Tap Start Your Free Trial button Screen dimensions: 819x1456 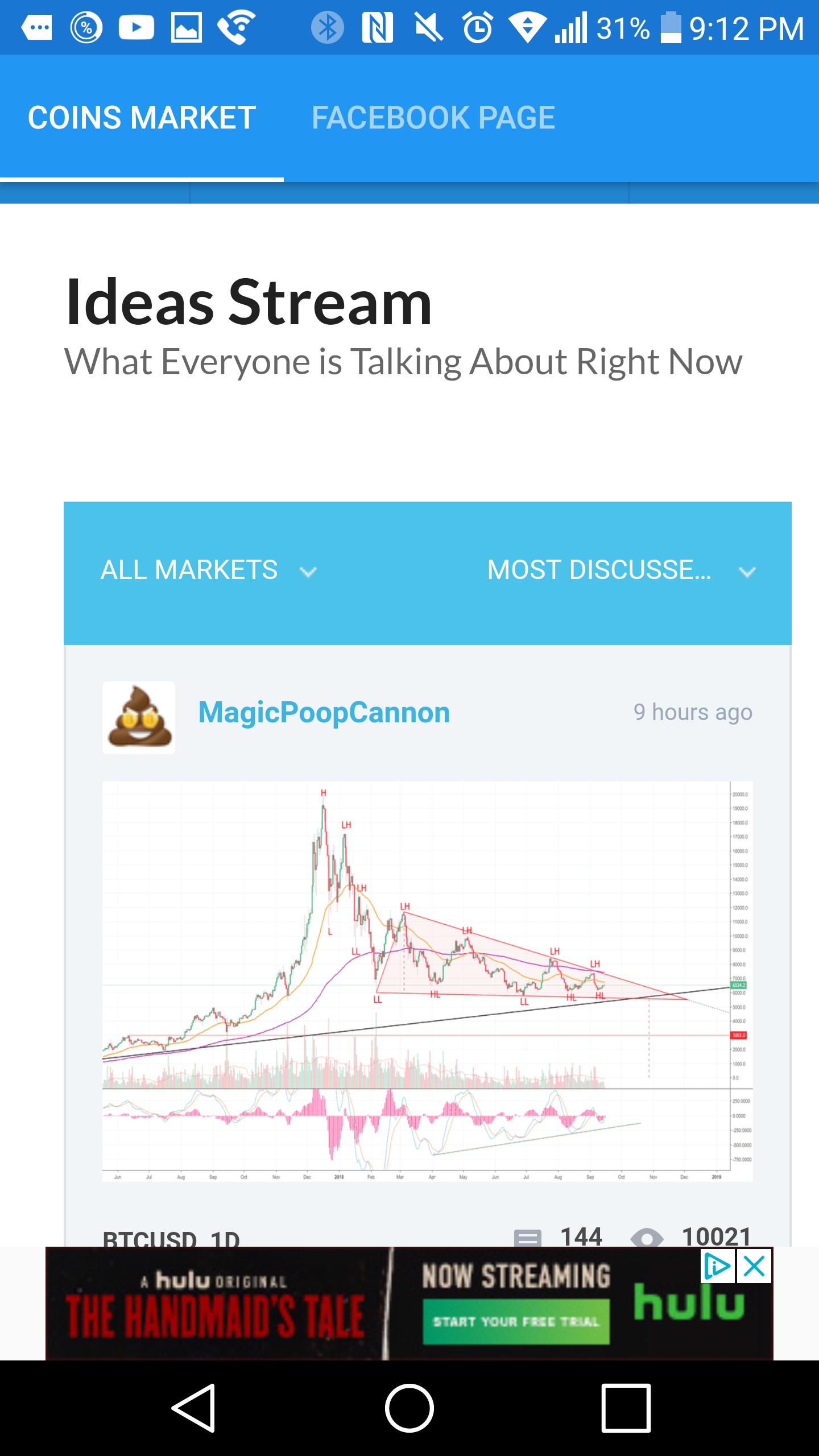click(516, 1322)
